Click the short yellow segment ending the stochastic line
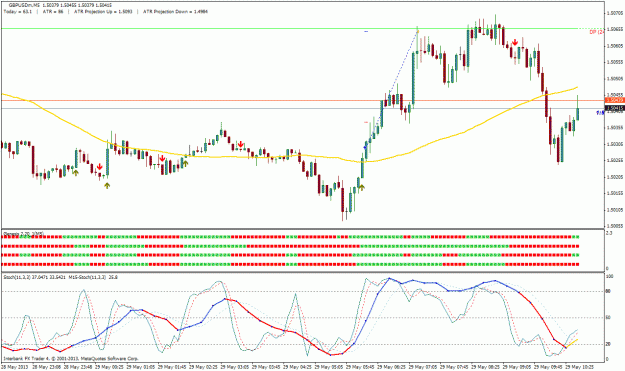The height and width of the screenshot is (371, 625). [572, 344]
